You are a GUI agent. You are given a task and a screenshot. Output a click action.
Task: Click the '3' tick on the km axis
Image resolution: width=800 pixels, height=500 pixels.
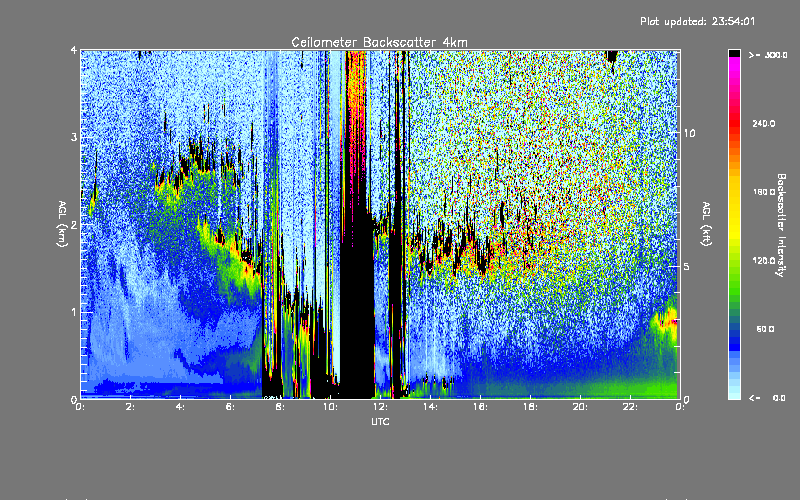click(74, 137)
